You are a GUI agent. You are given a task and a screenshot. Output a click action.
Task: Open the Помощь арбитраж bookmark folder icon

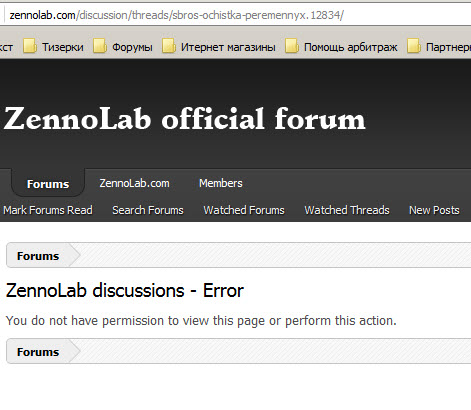click(x=292, y=46)
